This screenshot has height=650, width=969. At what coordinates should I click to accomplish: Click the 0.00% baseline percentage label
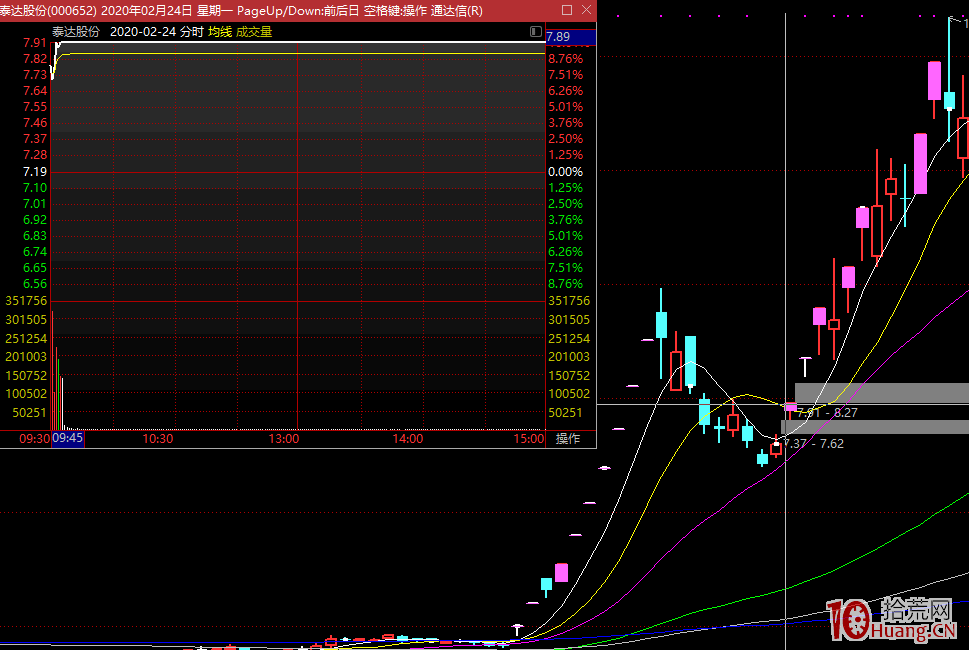(x=565, y=172)
